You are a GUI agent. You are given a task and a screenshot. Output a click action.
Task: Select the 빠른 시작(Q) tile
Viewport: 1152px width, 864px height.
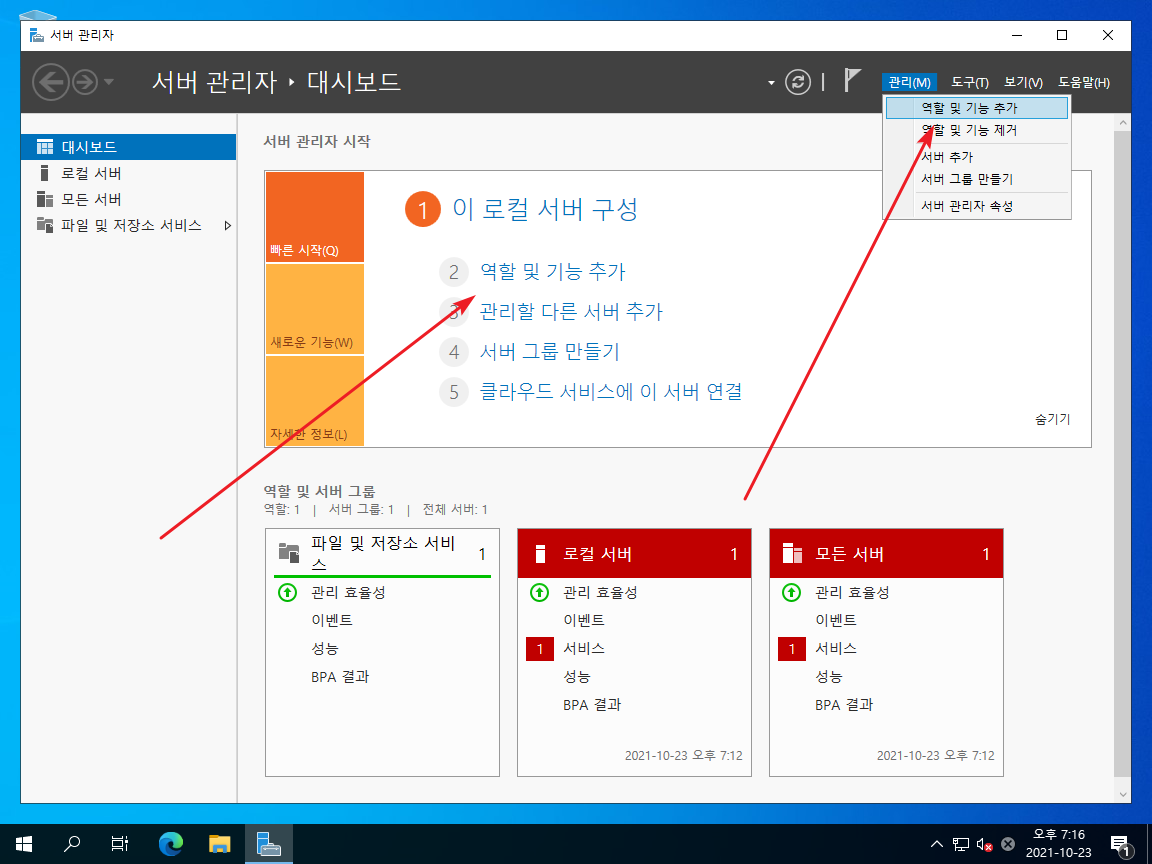point(314,217)
